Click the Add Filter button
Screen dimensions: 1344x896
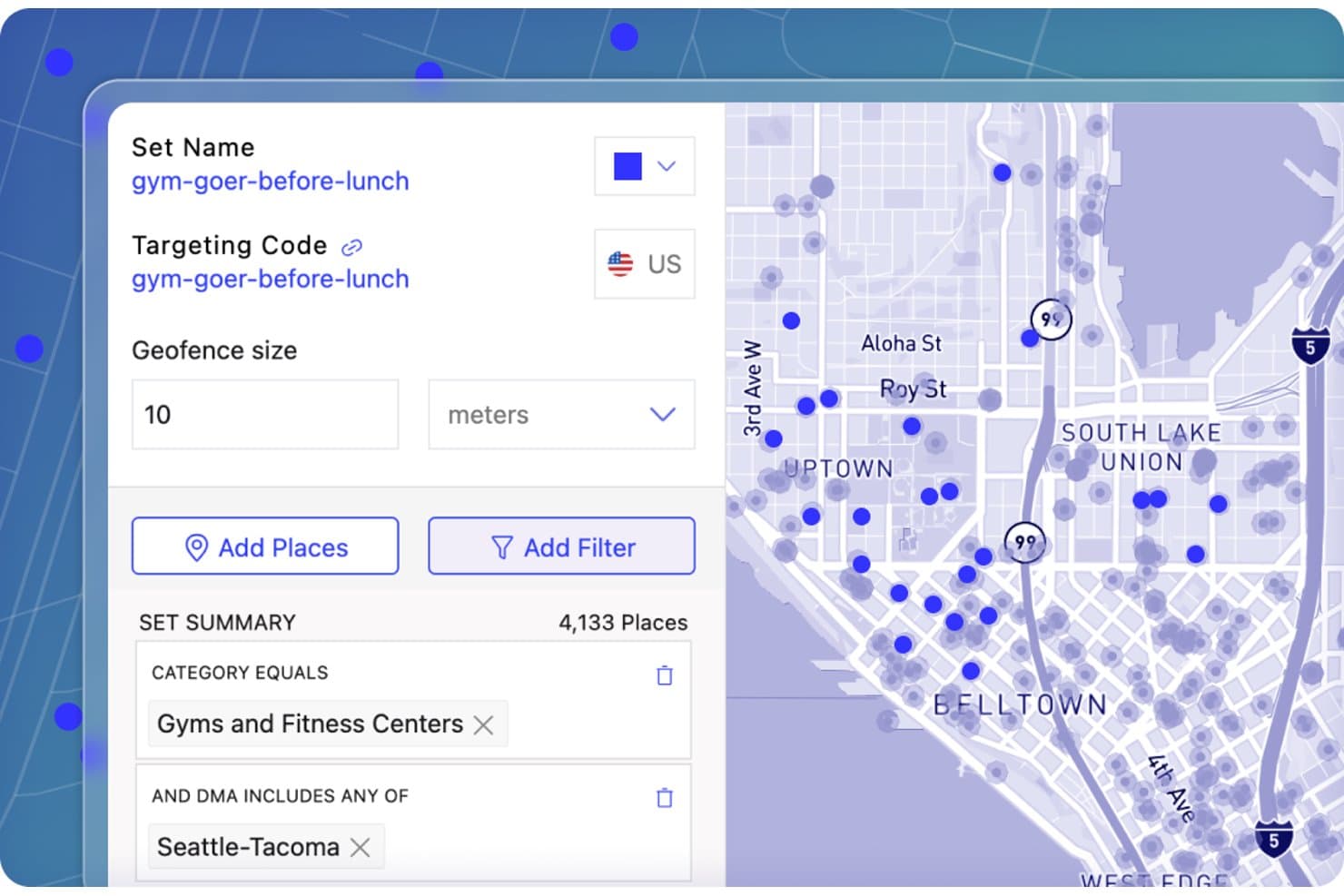tap(561, 546)
